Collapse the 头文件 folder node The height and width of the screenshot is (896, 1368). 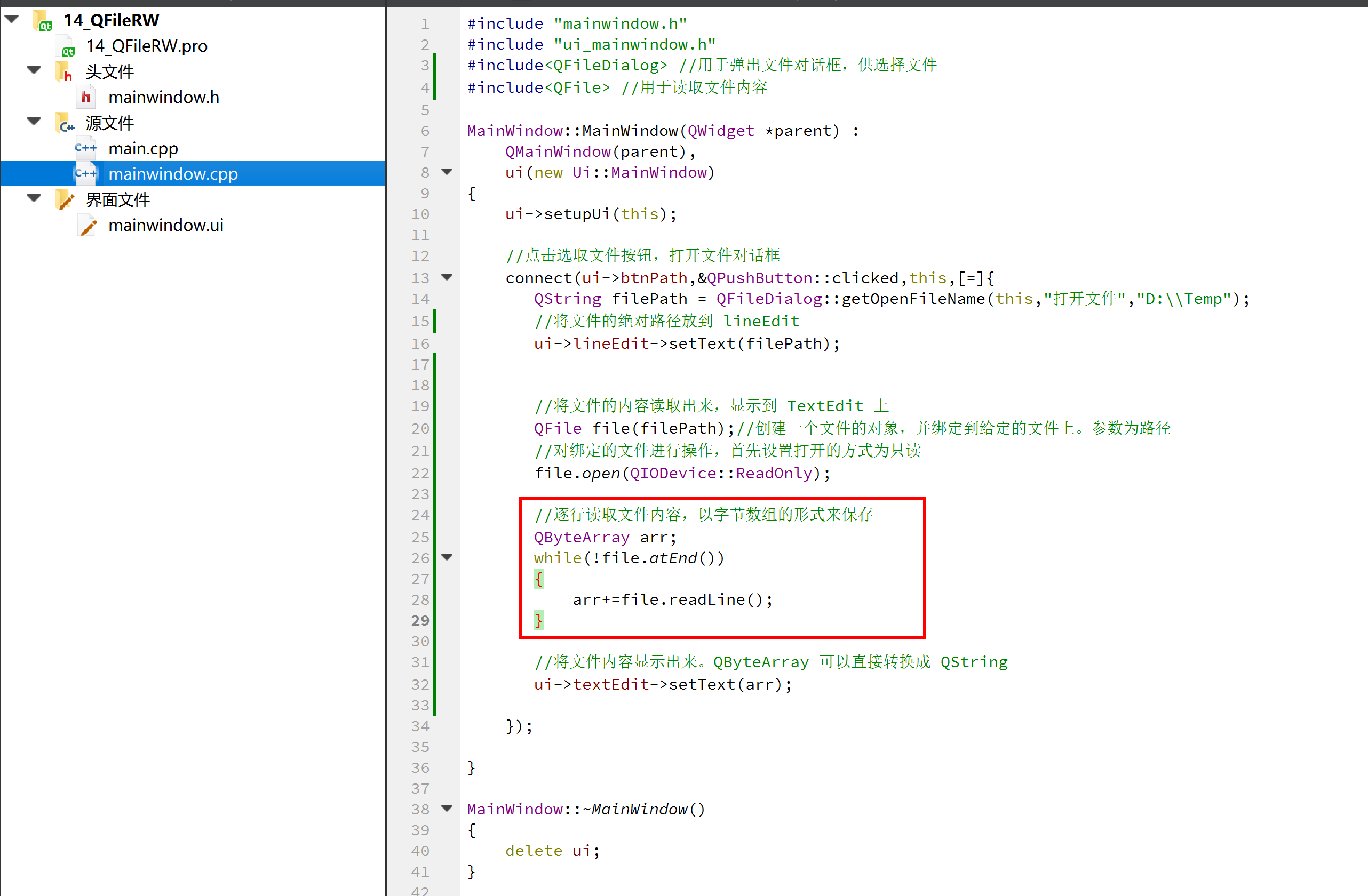pos(34,71)
